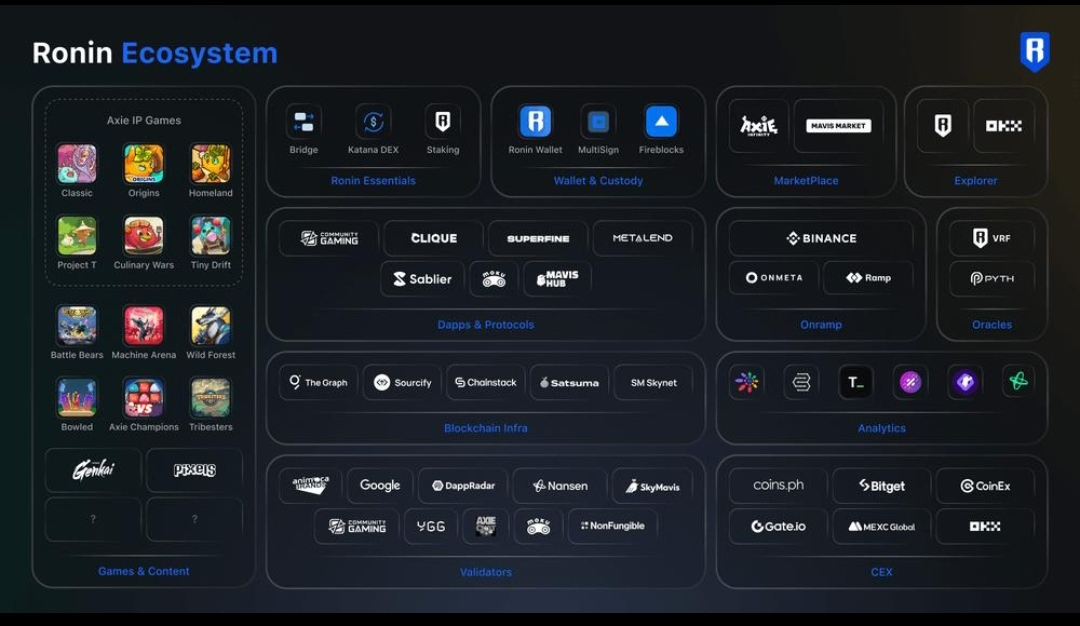1080x626 pixels.
Task: Click Moku gamepad icon in Dapps & Protocols
Action: click(x=494, y=279)
